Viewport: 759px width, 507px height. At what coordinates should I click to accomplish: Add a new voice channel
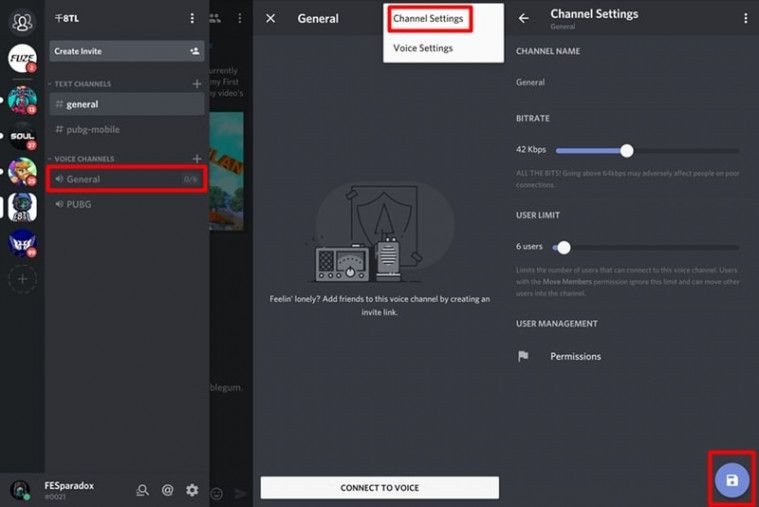pos(197,159)
